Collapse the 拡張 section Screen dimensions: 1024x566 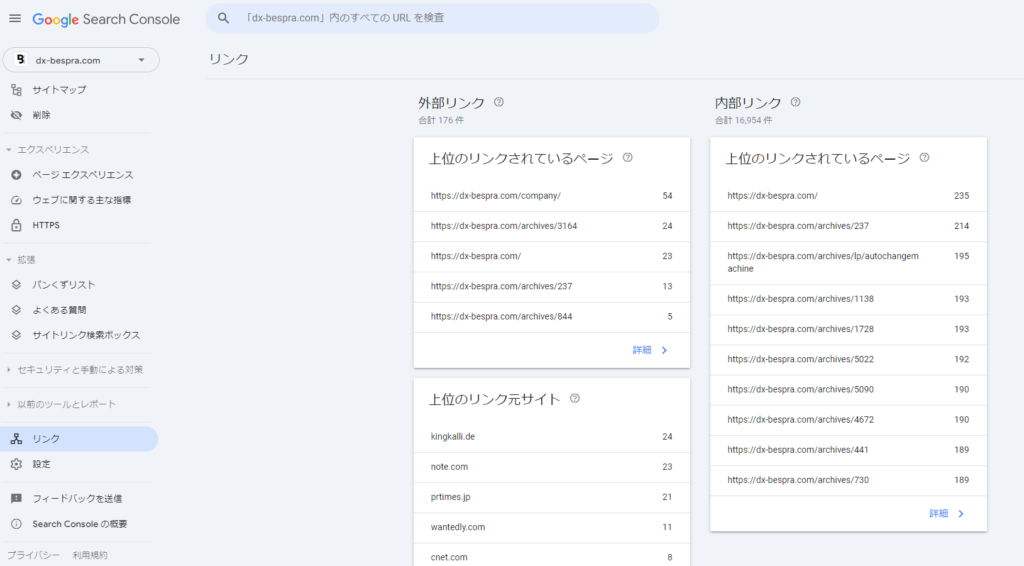coord(8,260)
